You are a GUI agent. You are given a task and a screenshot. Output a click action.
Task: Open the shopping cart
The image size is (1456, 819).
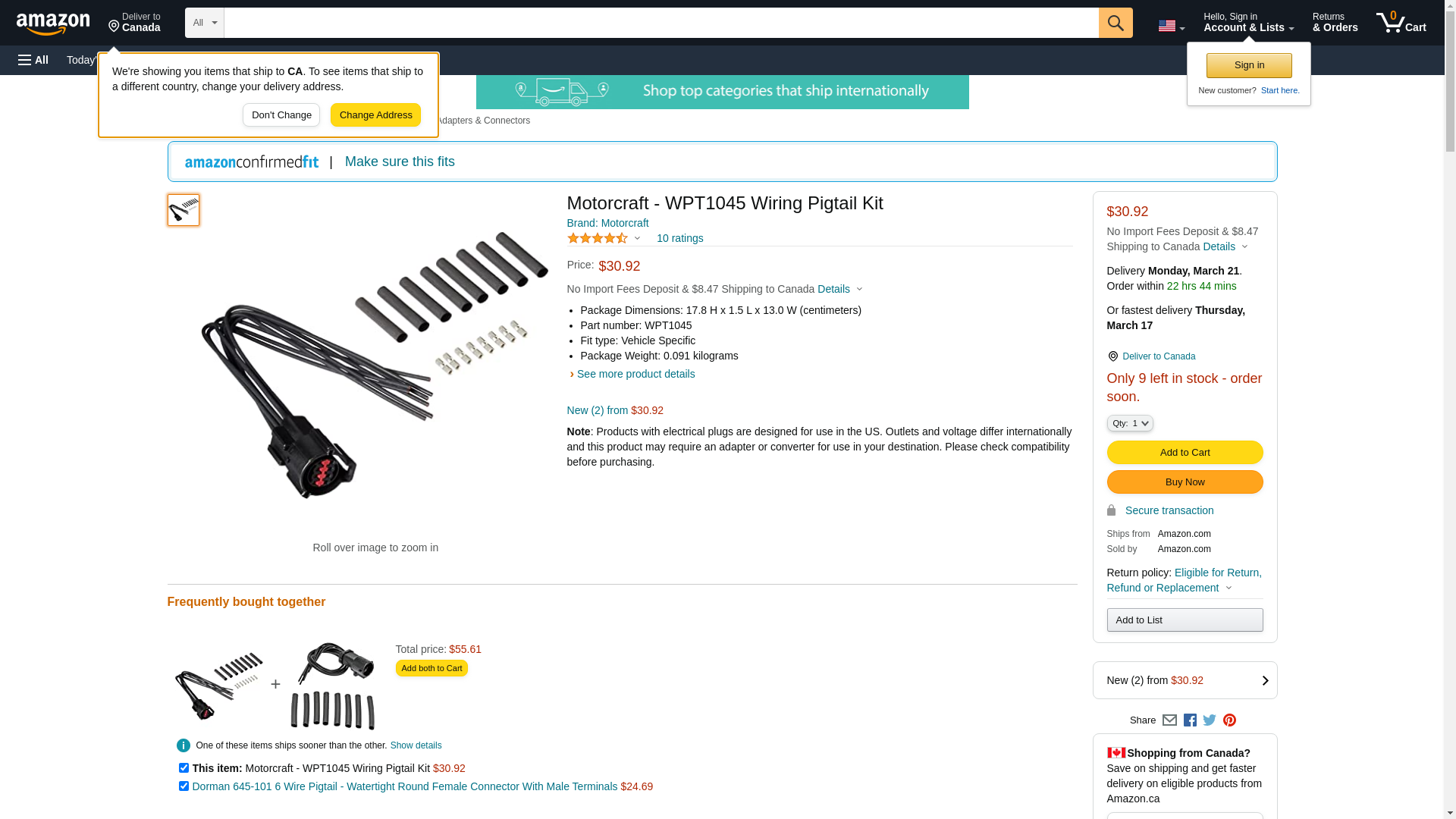coord(1401,23)
